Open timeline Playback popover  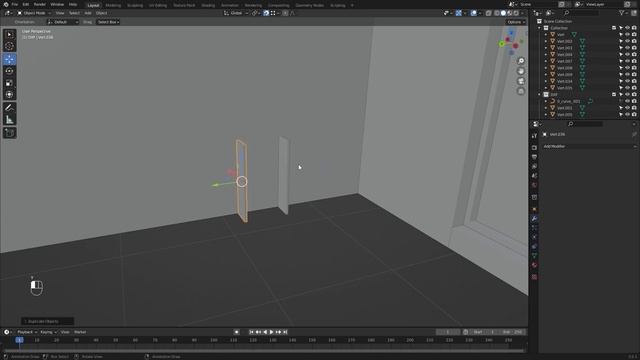point(27,332)
